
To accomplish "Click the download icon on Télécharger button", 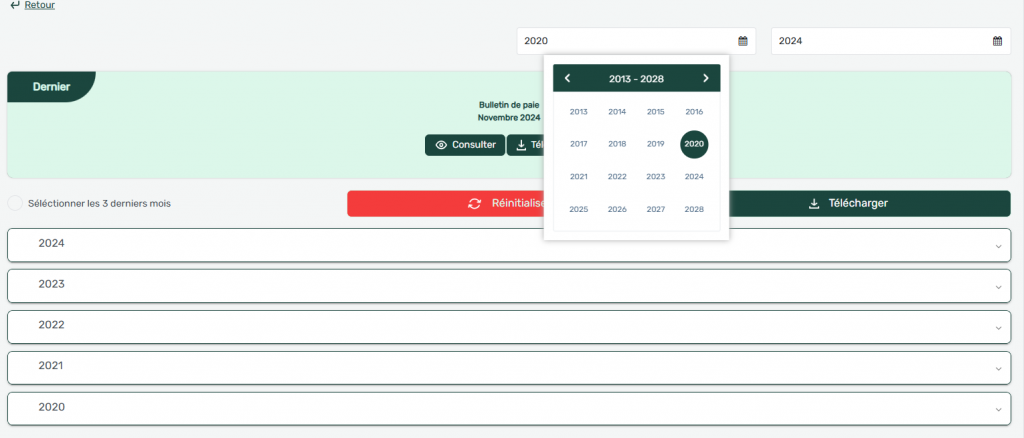I will coord(814,203).
